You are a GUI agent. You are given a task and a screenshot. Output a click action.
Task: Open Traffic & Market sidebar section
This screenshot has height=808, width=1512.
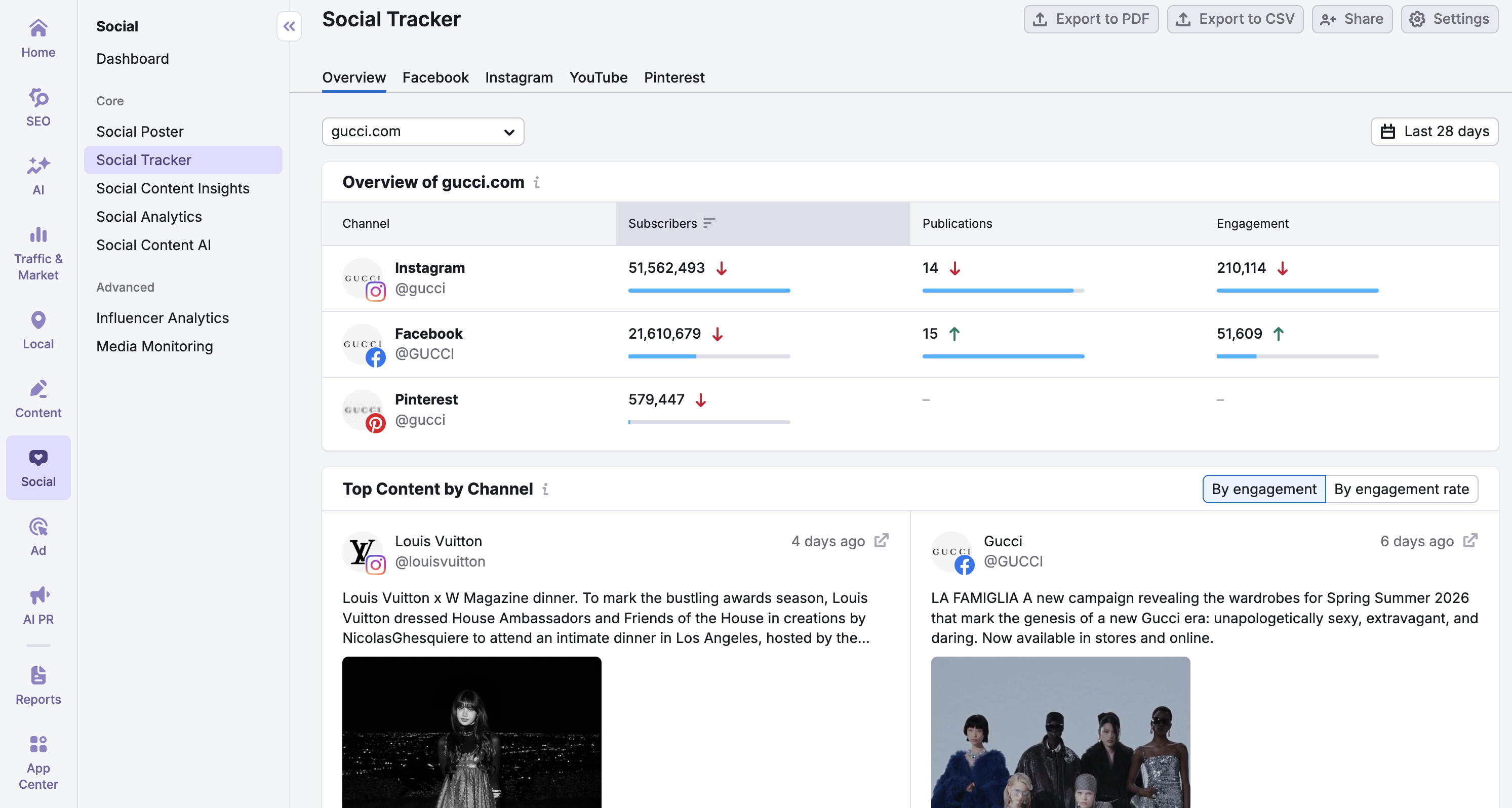coord(38,254)
